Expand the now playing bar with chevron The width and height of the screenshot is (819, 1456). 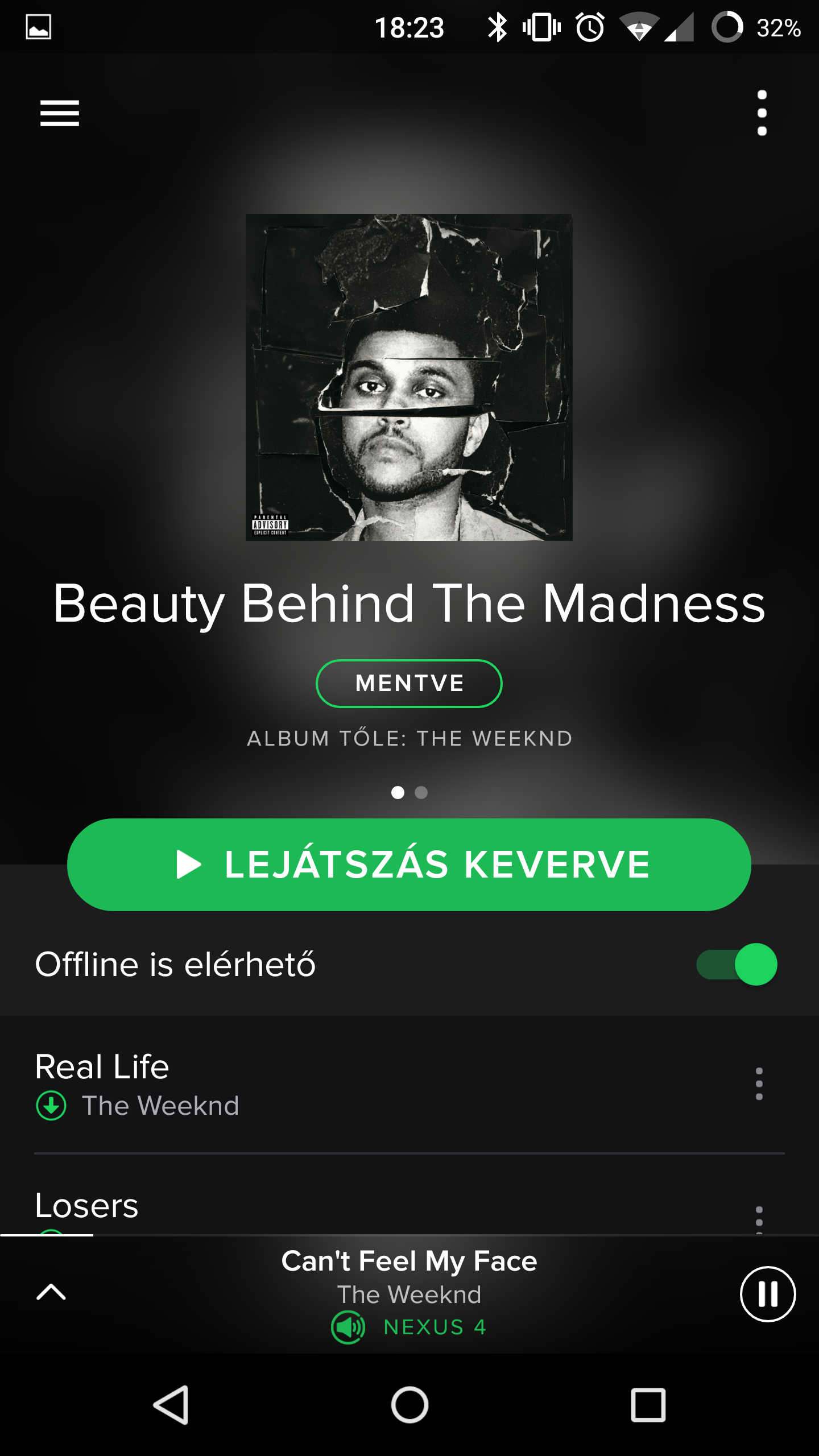[51, 1292]
